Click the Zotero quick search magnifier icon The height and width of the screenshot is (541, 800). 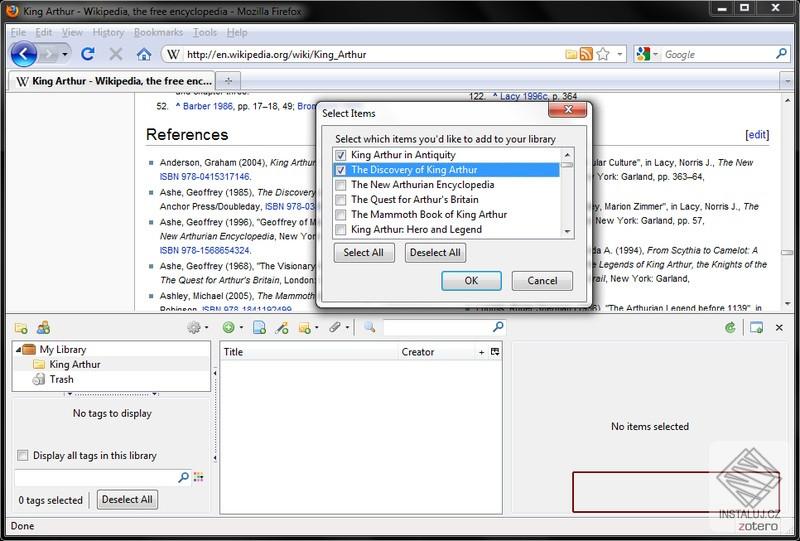pos(498,327)
